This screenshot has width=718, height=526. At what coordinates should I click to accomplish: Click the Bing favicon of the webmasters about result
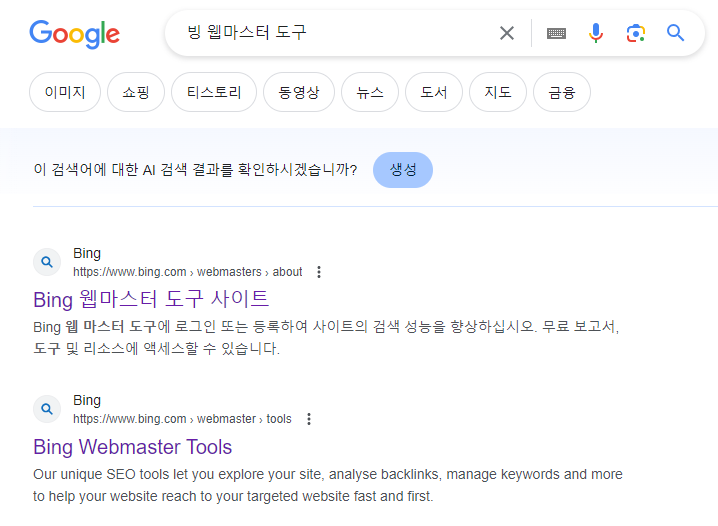47,262
